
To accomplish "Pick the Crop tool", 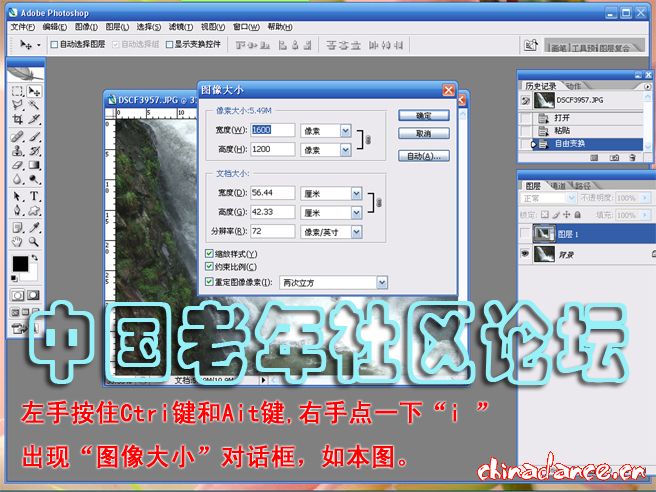I will (x=18, y=121).
